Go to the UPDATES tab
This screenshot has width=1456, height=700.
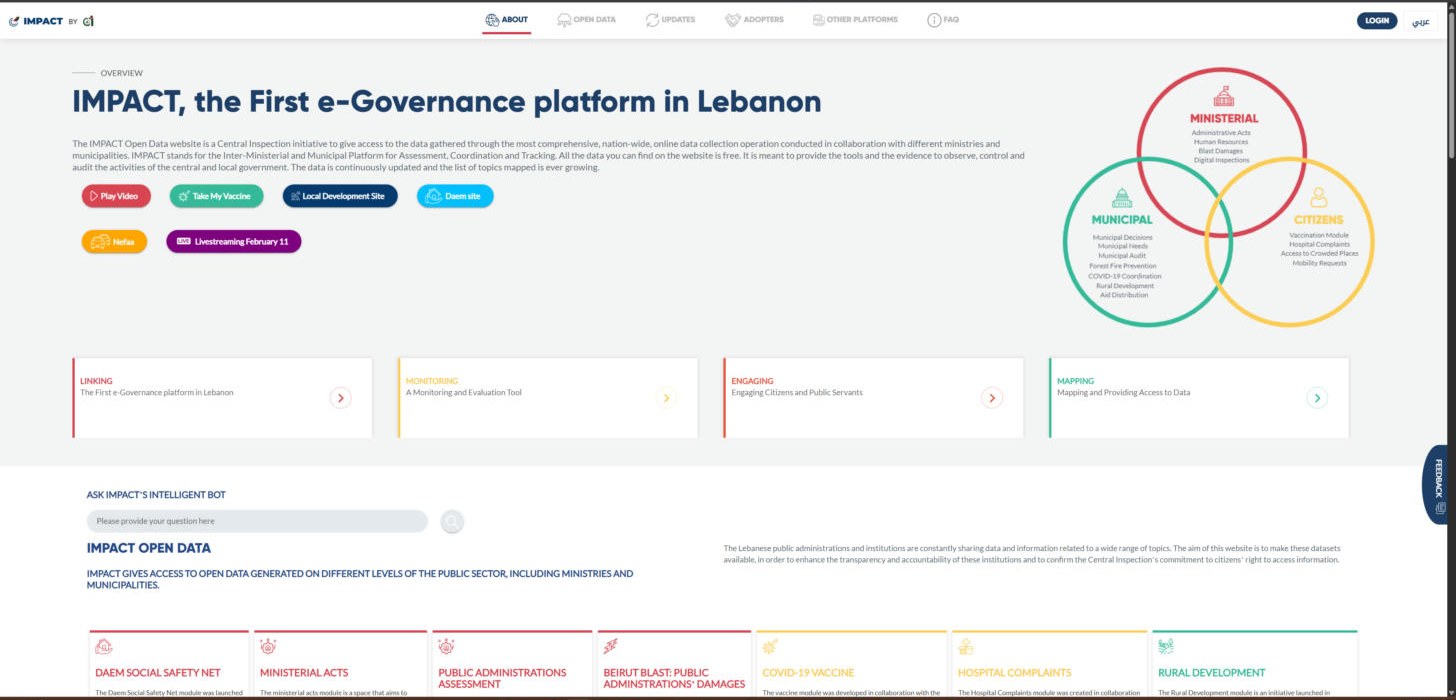pyautogui.click(x=670, y=20)
